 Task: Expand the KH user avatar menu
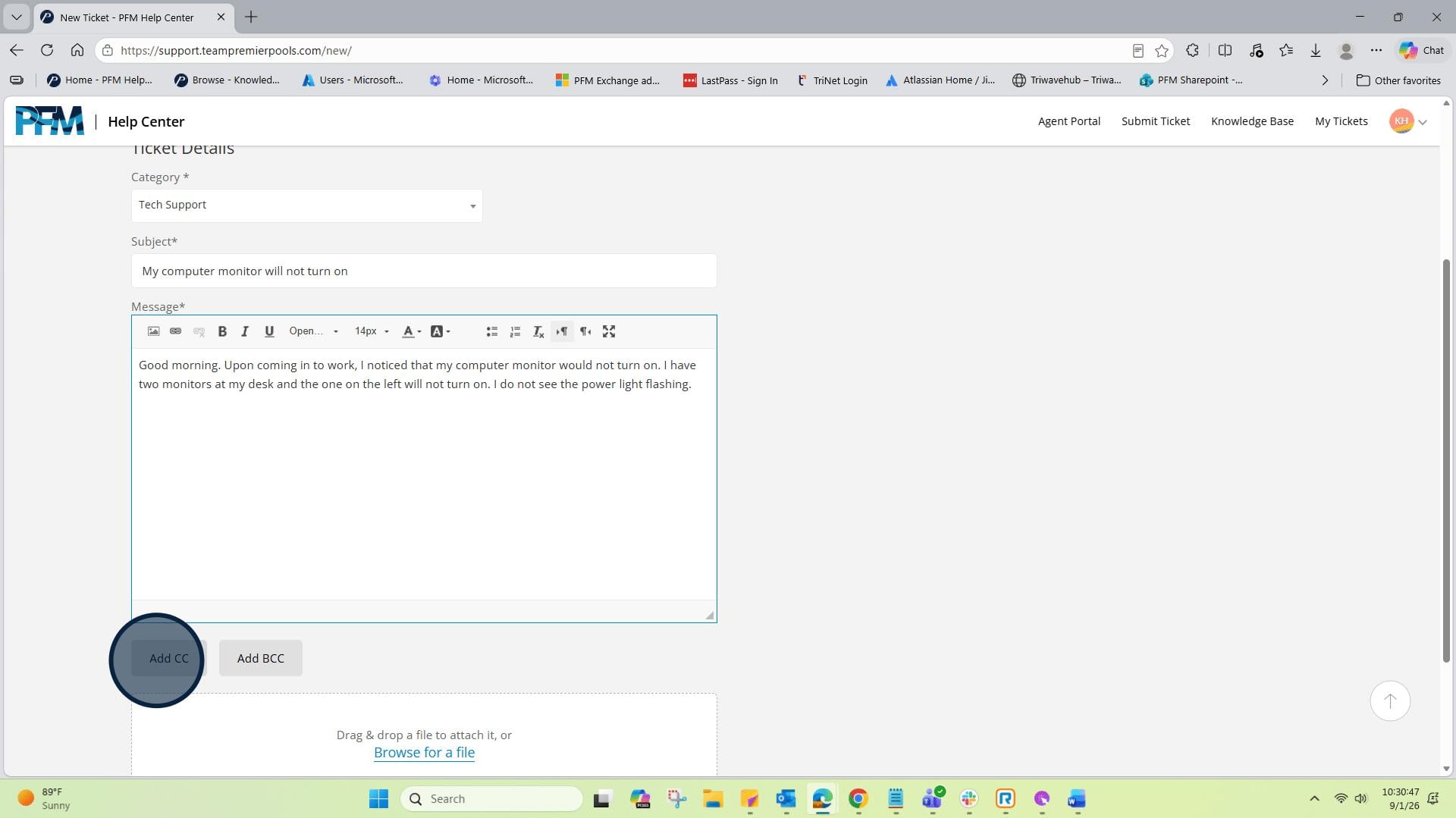point(1408,121)
